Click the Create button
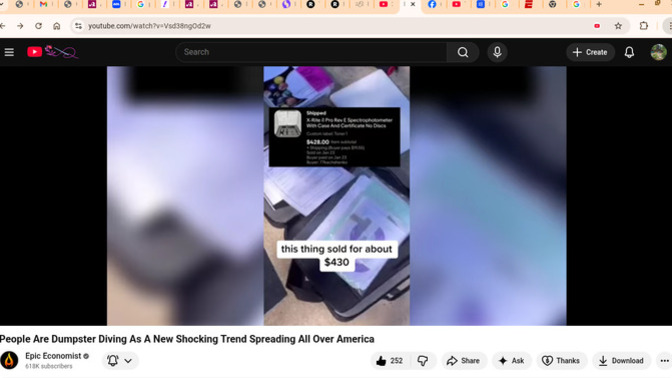Viewport: 672px width, 378px height. pos(590,52)
